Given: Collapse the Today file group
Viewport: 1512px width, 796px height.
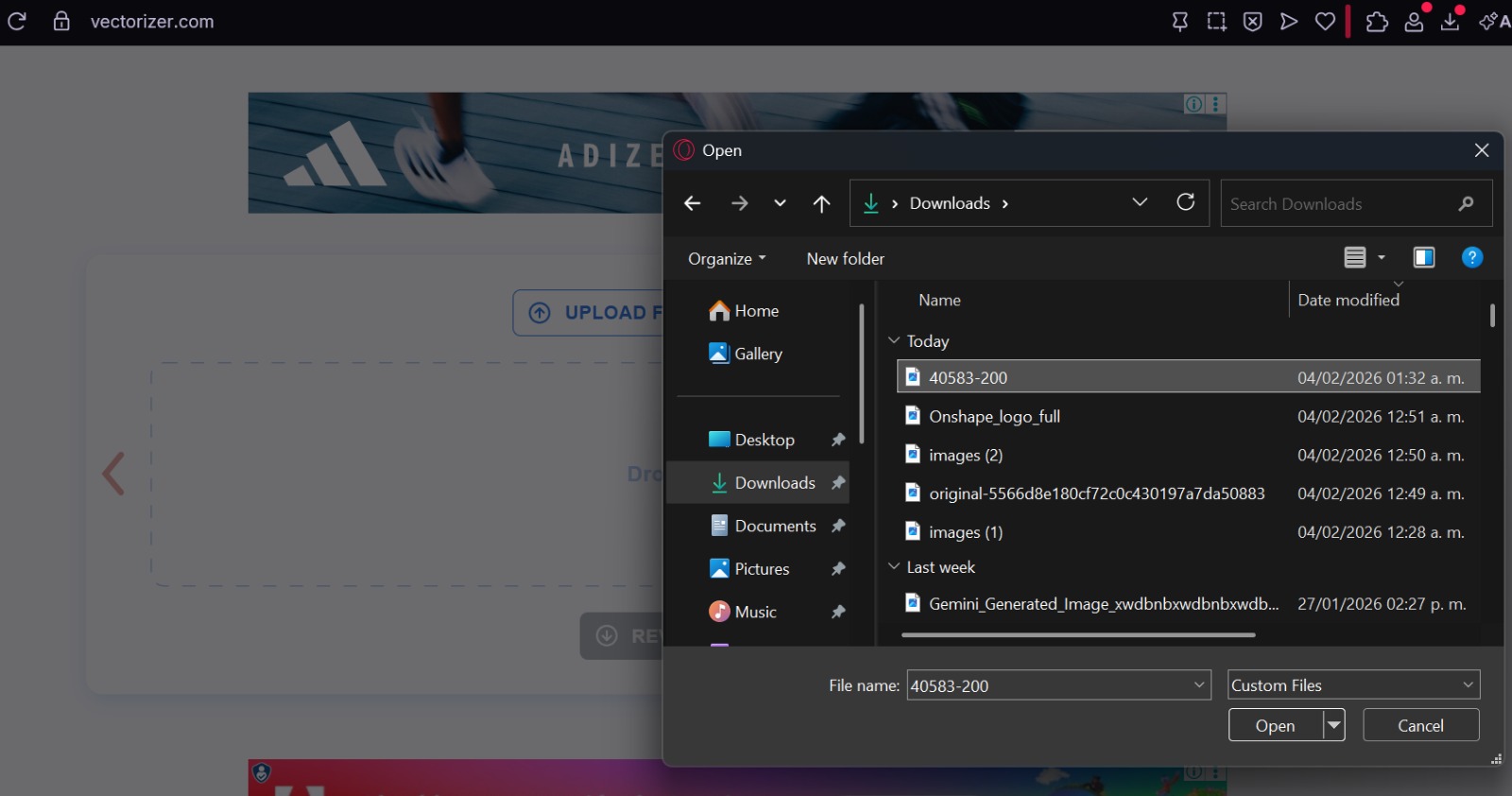Looking at the screenshot, I should (894, 340).
